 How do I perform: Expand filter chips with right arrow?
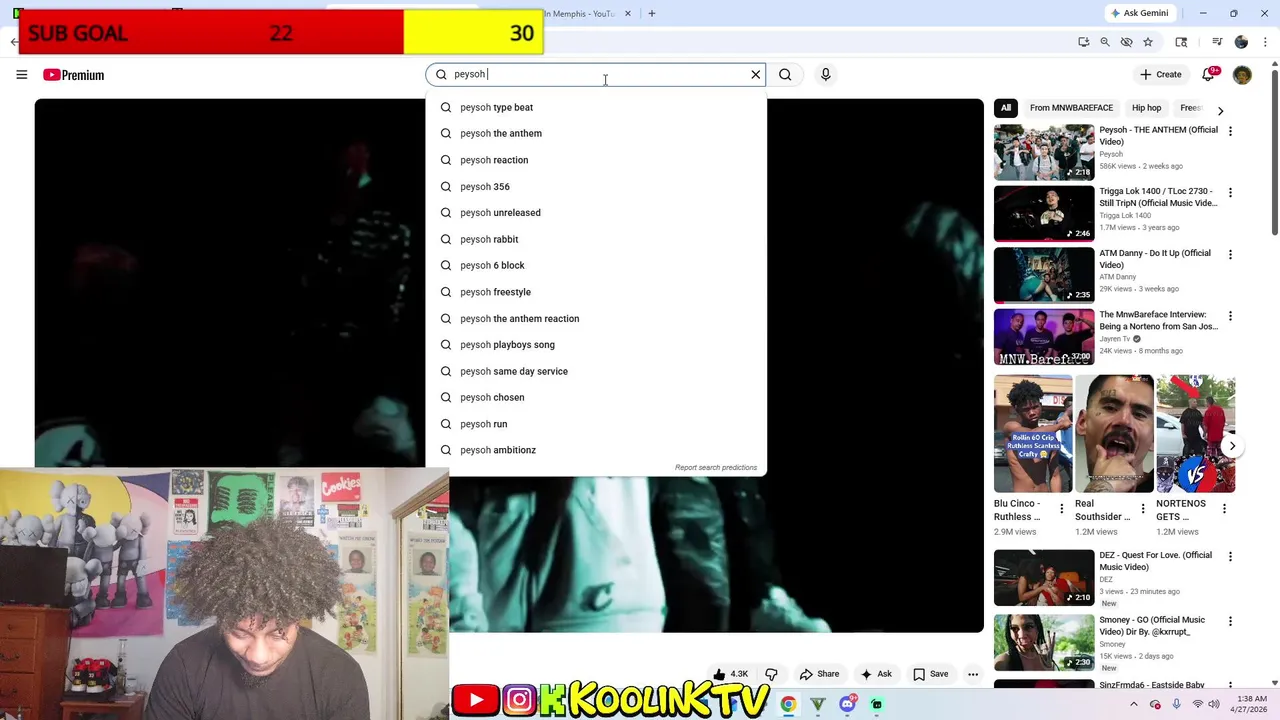pos(1220,110)
